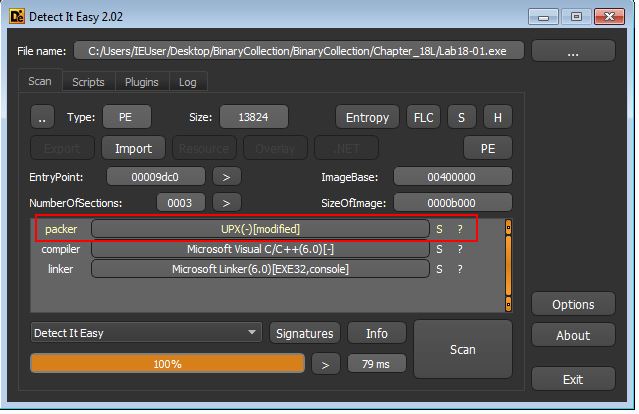
Task: Open the H hex viewer button
Action: pyautogui.click(x=498, y=117)
